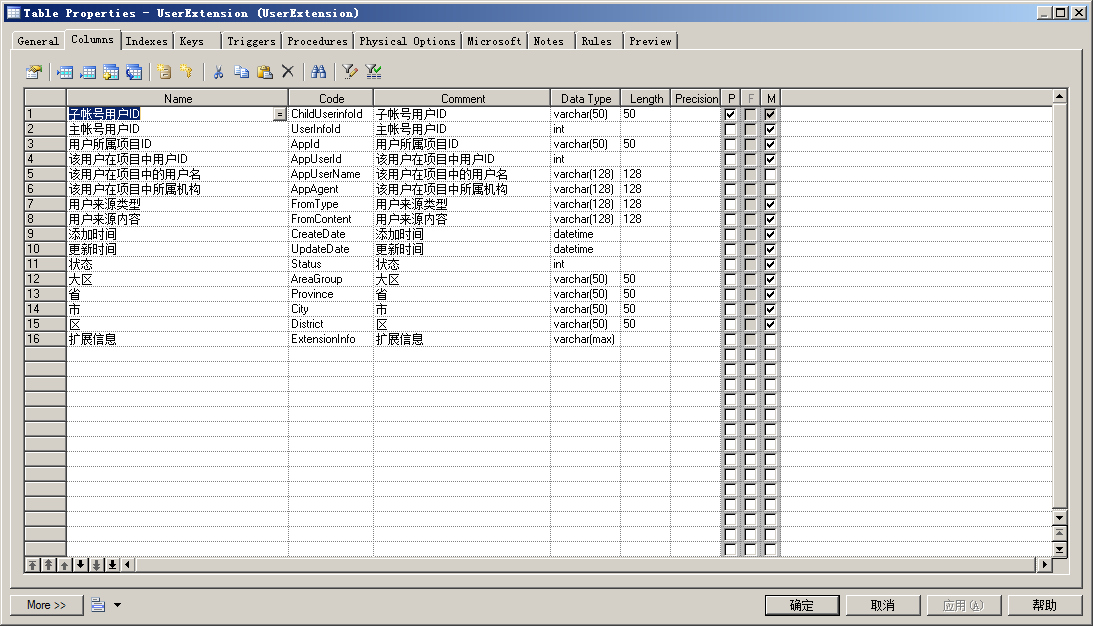The width and height of the screenshot is (1093, 626).
Task: Click the Add Columns toolbar icon
Action: pyautogui.click(x=111, y=72)
